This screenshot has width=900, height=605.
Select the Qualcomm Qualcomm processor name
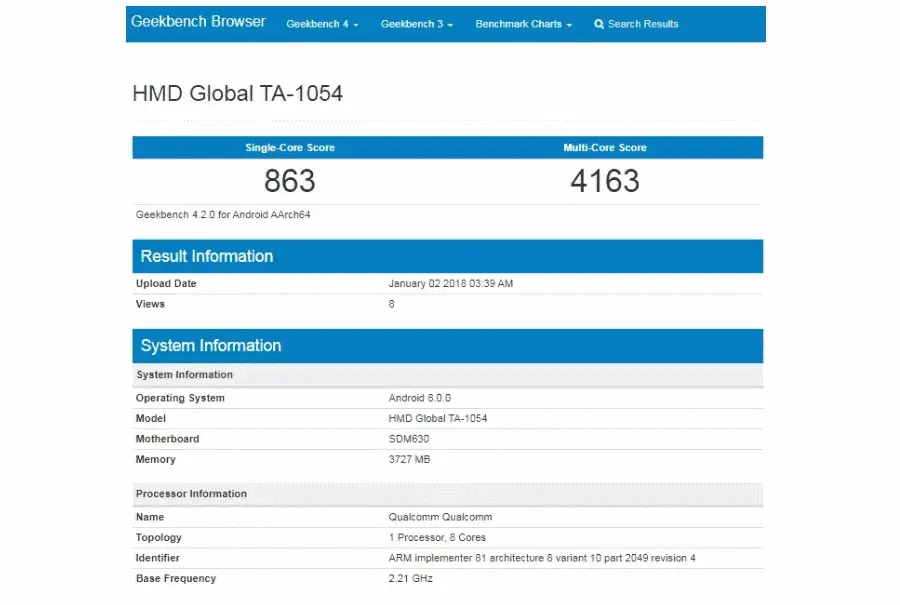[x=440, y=517]
